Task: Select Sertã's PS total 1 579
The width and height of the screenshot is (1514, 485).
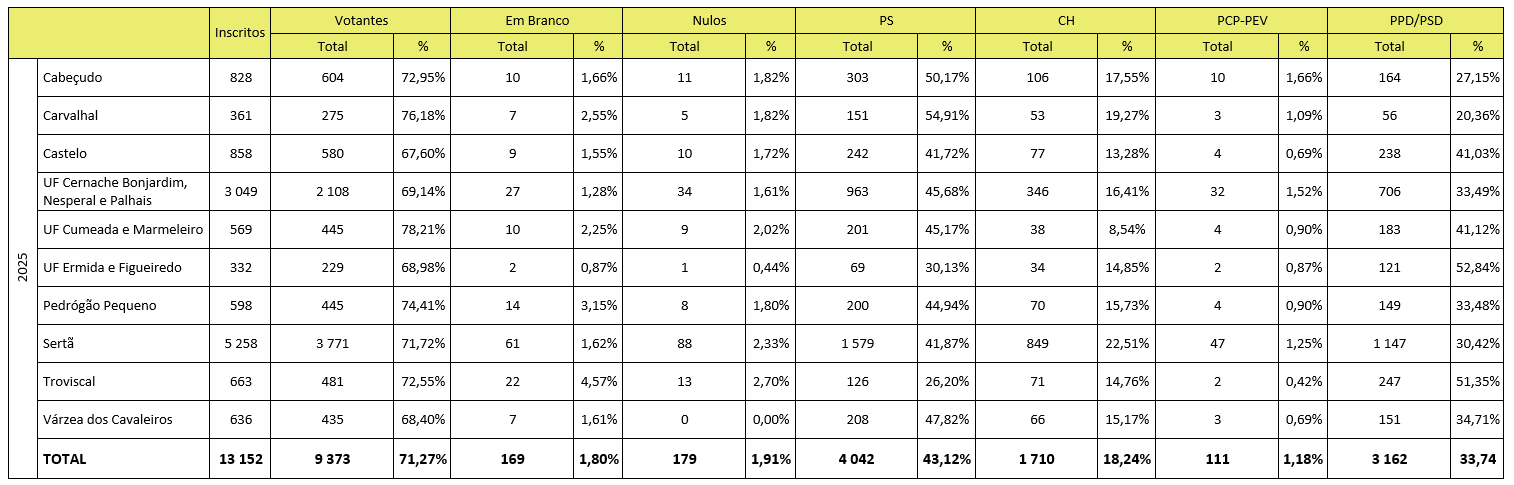Action: pyautogui.click(x=858, y=344)
